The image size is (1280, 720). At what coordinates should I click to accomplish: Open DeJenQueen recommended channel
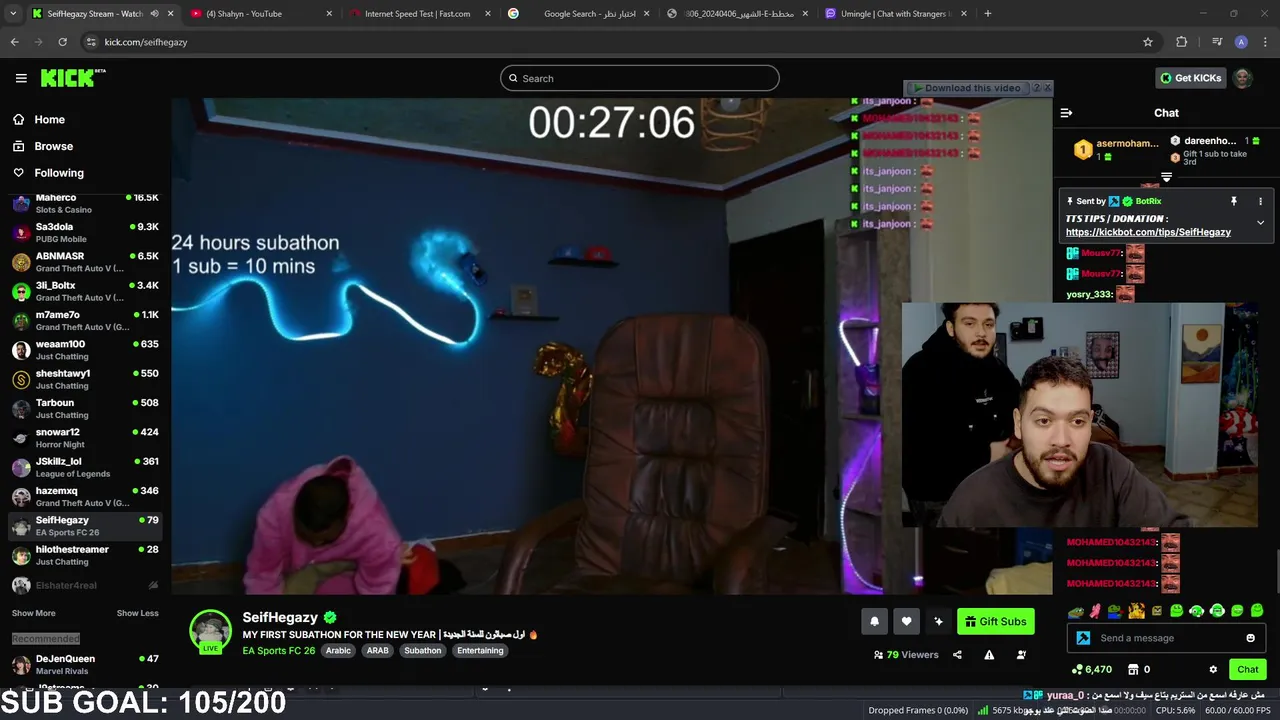pyautogui.click(x=85, y=664)
